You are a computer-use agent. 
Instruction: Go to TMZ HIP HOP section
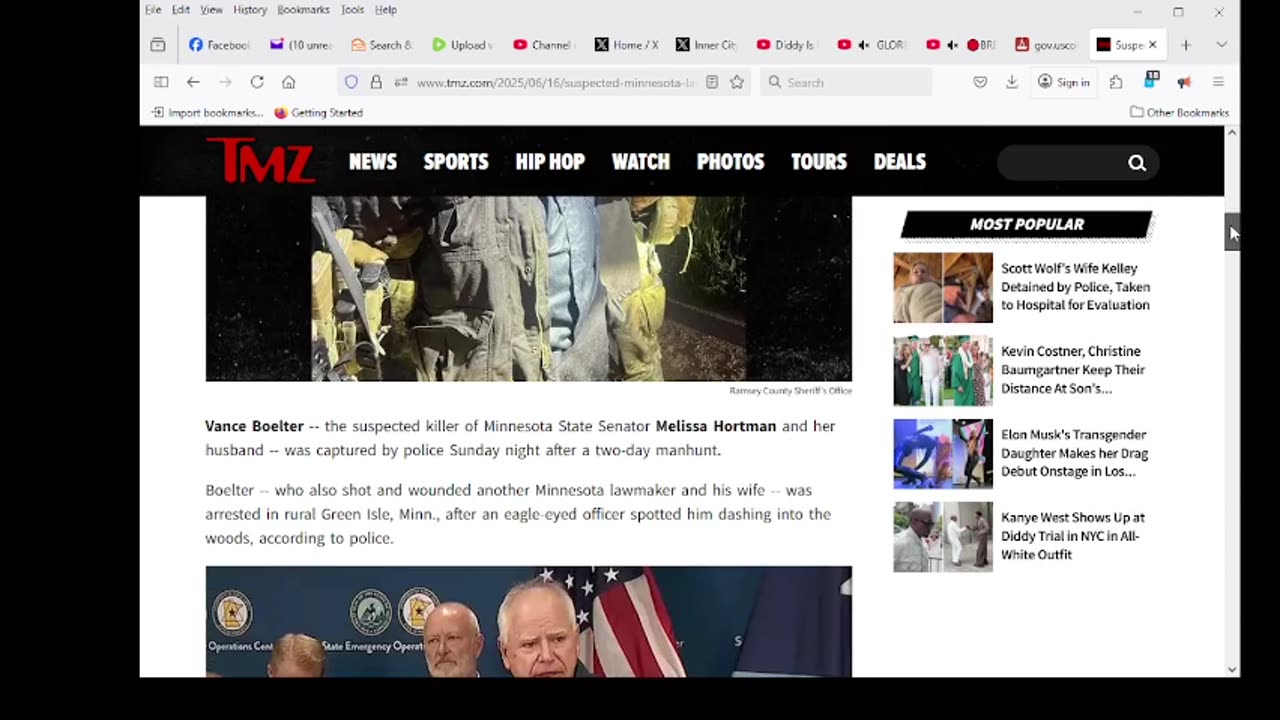click(550, 162)
